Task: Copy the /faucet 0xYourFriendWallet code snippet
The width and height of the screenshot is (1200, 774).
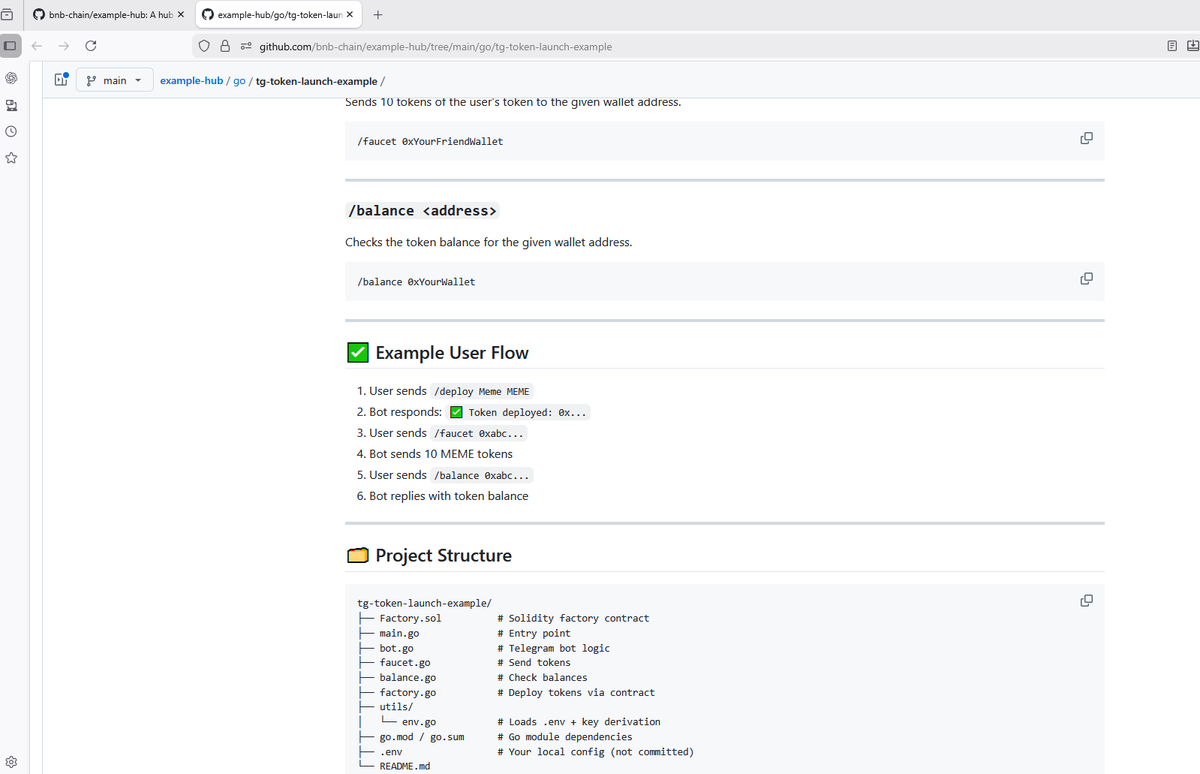Action: pos(1086,138)
